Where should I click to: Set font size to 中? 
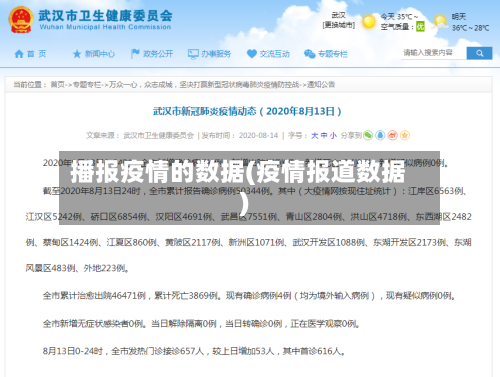(x=324, y=136)
